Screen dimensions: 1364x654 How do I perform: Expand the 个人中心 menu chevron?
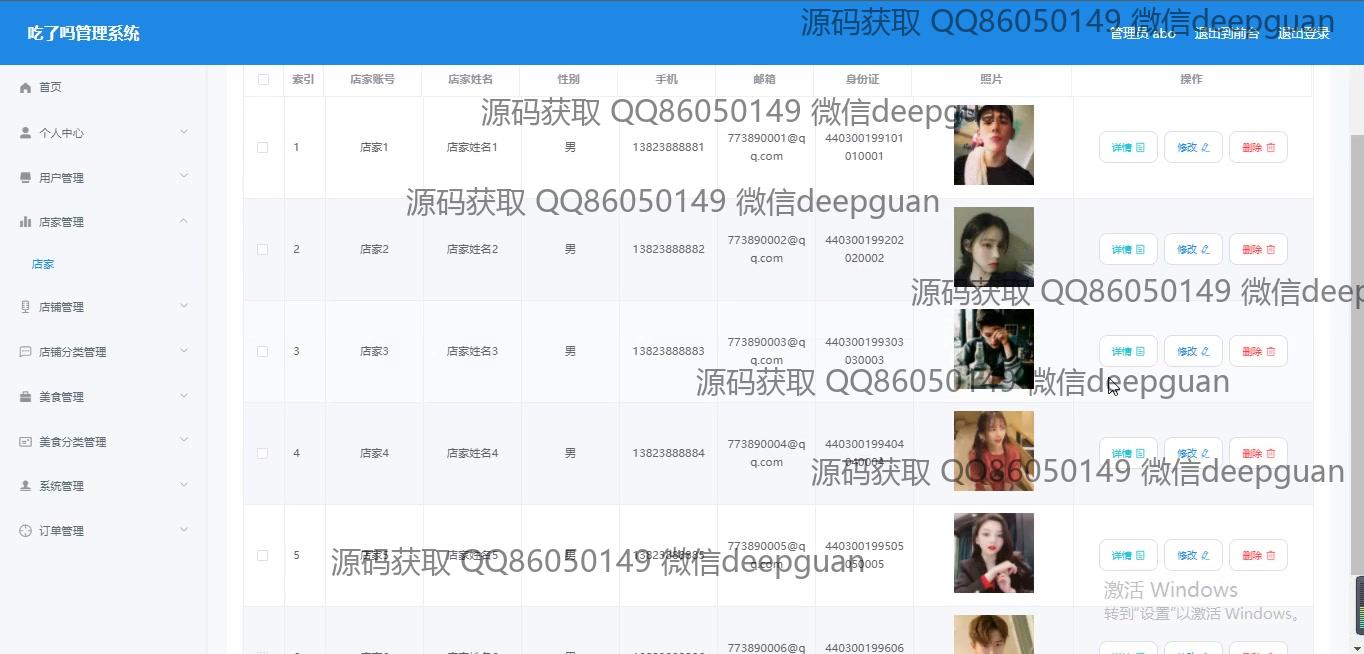184,132
